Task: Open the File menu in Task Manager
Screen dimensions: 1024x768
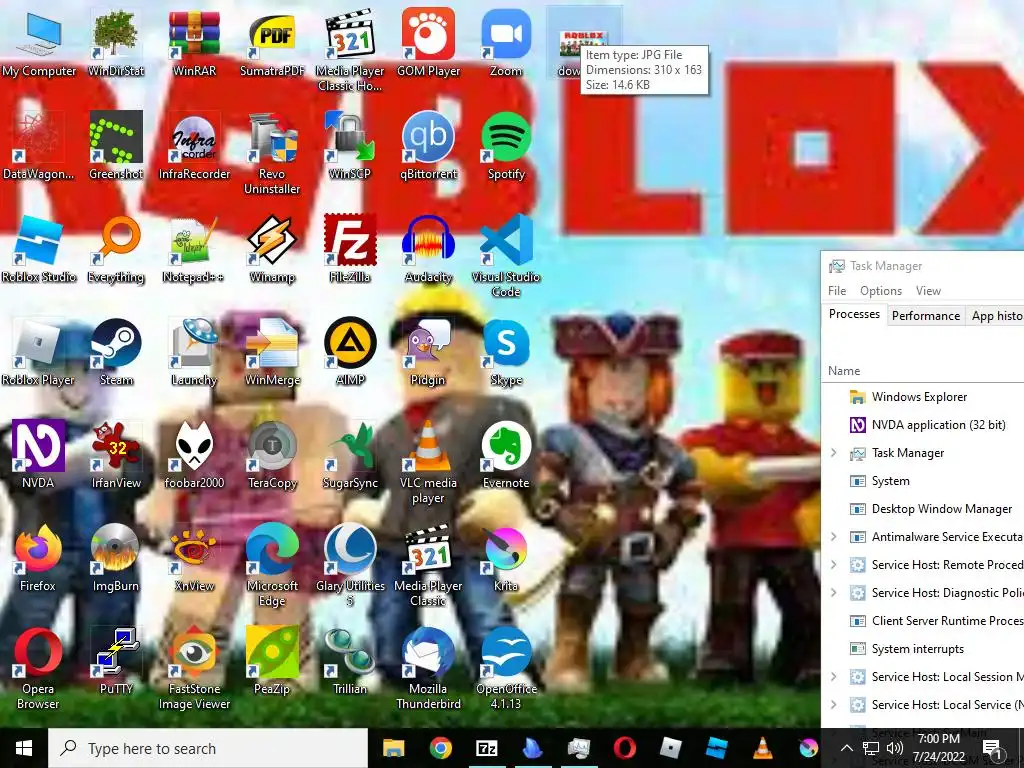Action: coord(837,291)
